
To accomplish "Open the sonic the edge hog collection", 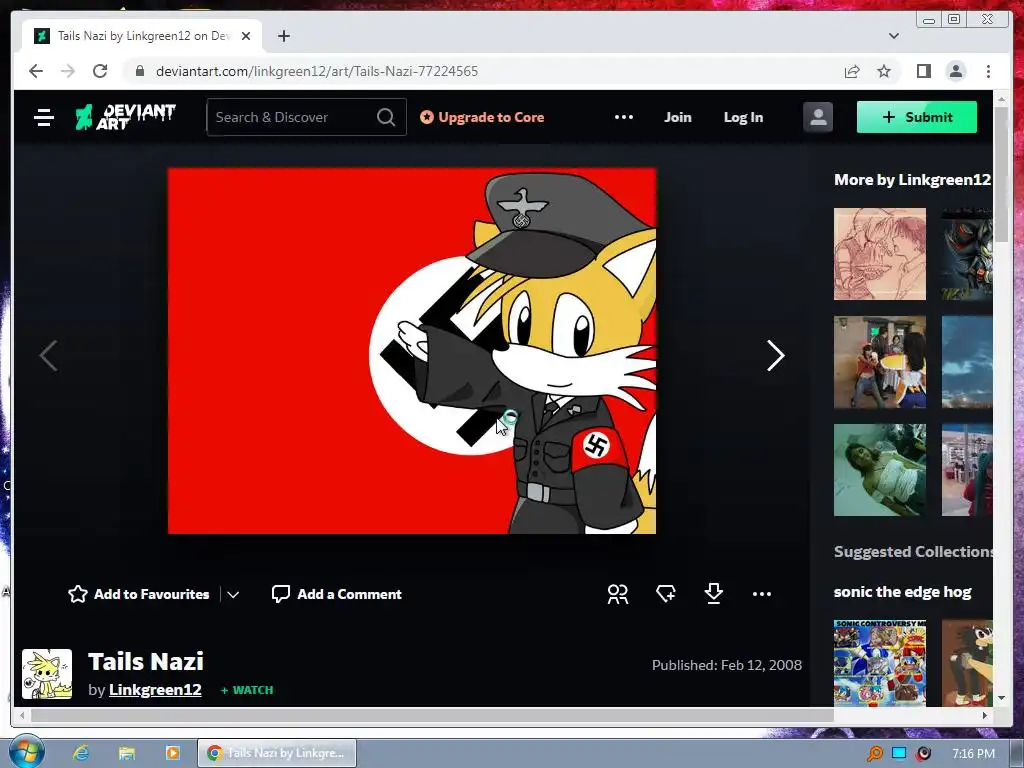I will (x=903, y=592).
